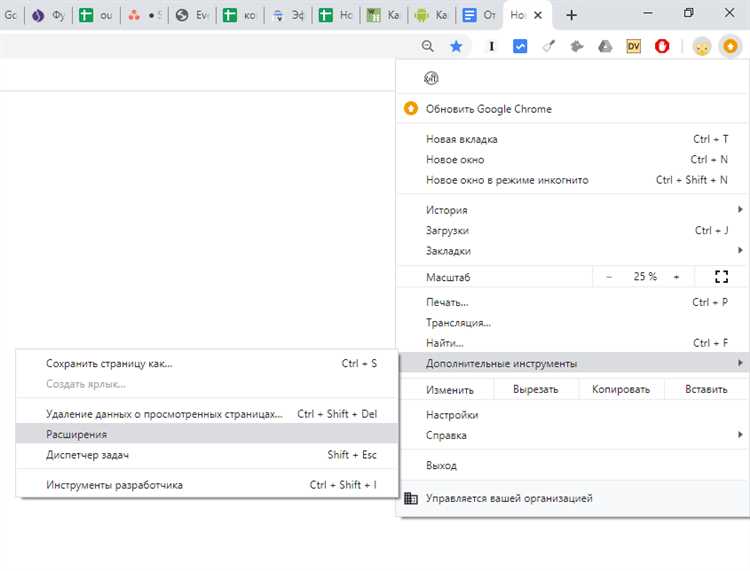
Task: Open the blue checkmark extension icon
Action: pyautogui.click(x=520, y=46)
